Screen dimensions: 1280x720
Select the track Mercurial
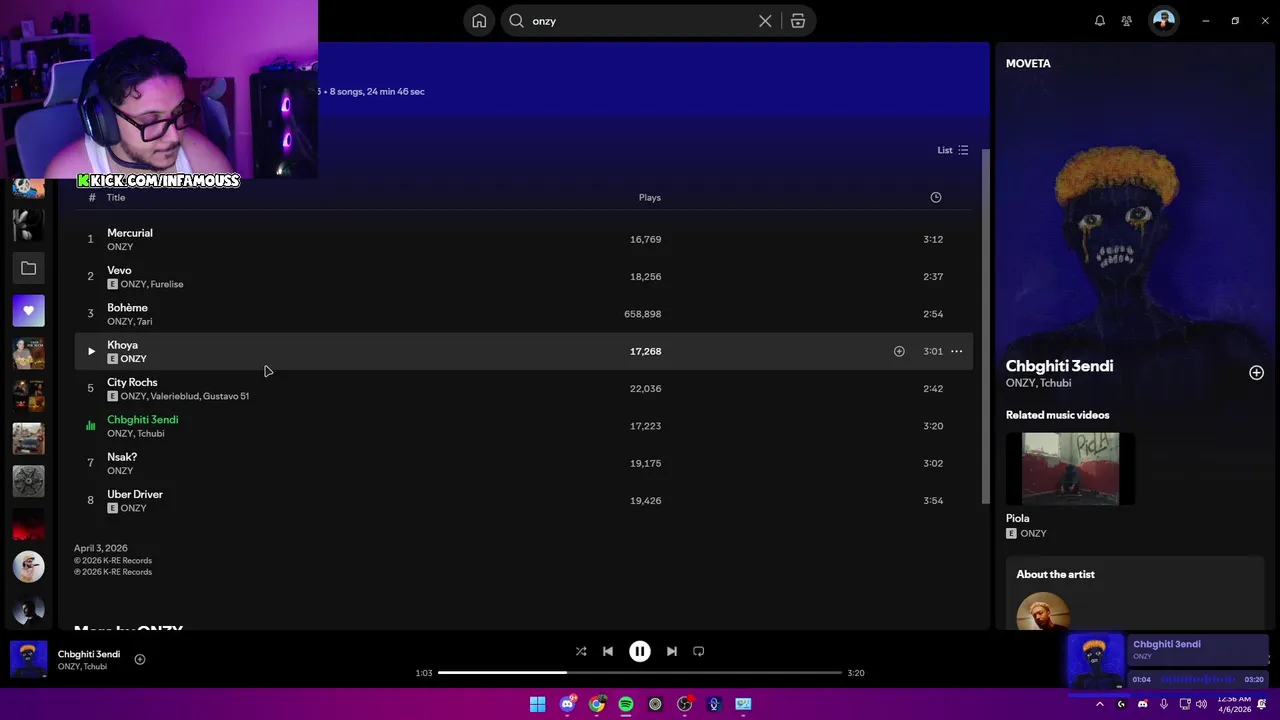[523, 239]
